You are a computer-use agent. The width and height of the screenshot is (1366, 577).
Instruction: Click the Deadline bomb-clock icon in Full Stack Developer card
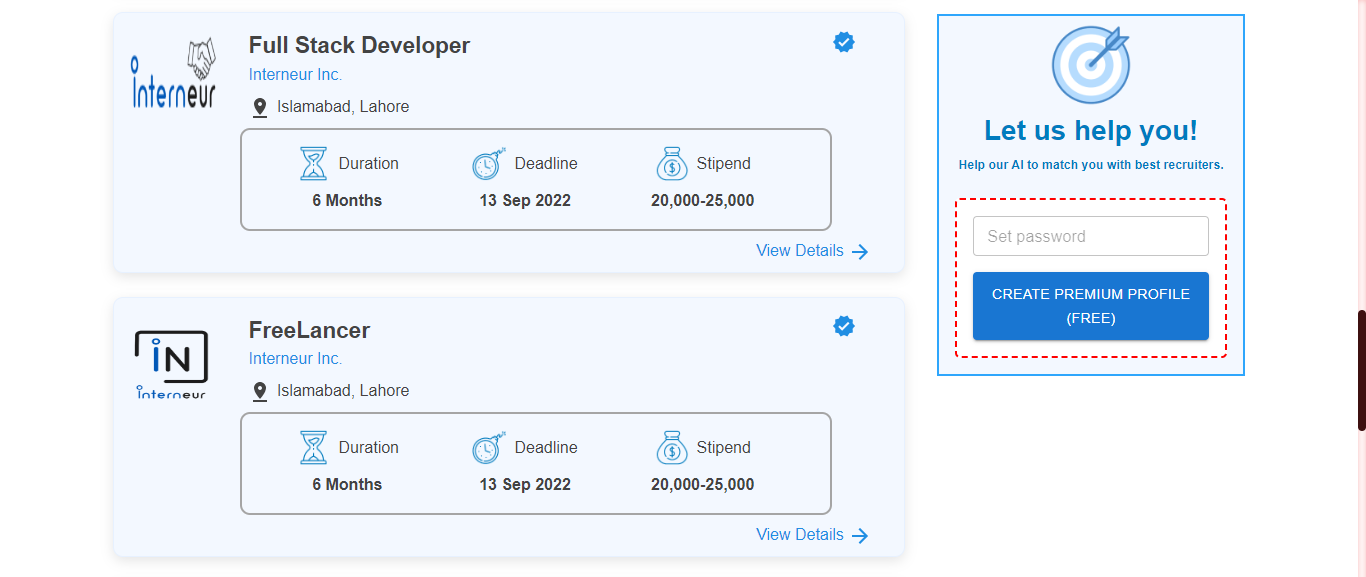point(488,163)
